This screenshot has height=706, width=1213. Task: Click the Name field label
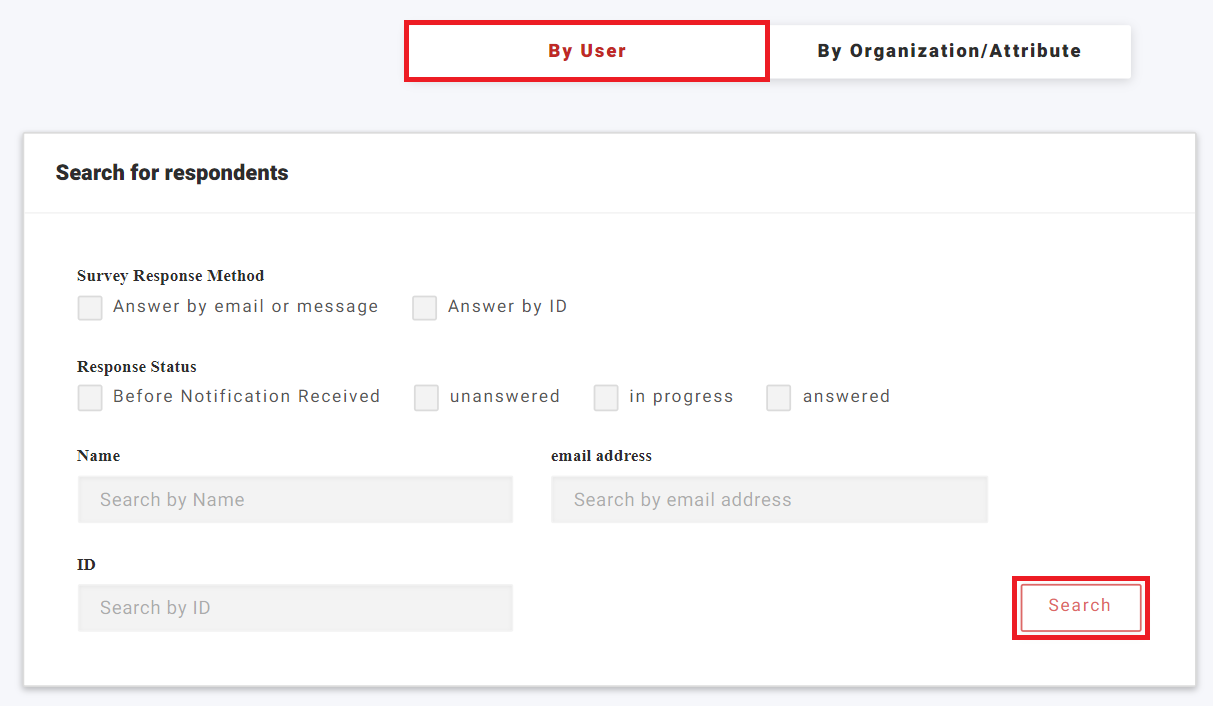(x=98, y=456)
